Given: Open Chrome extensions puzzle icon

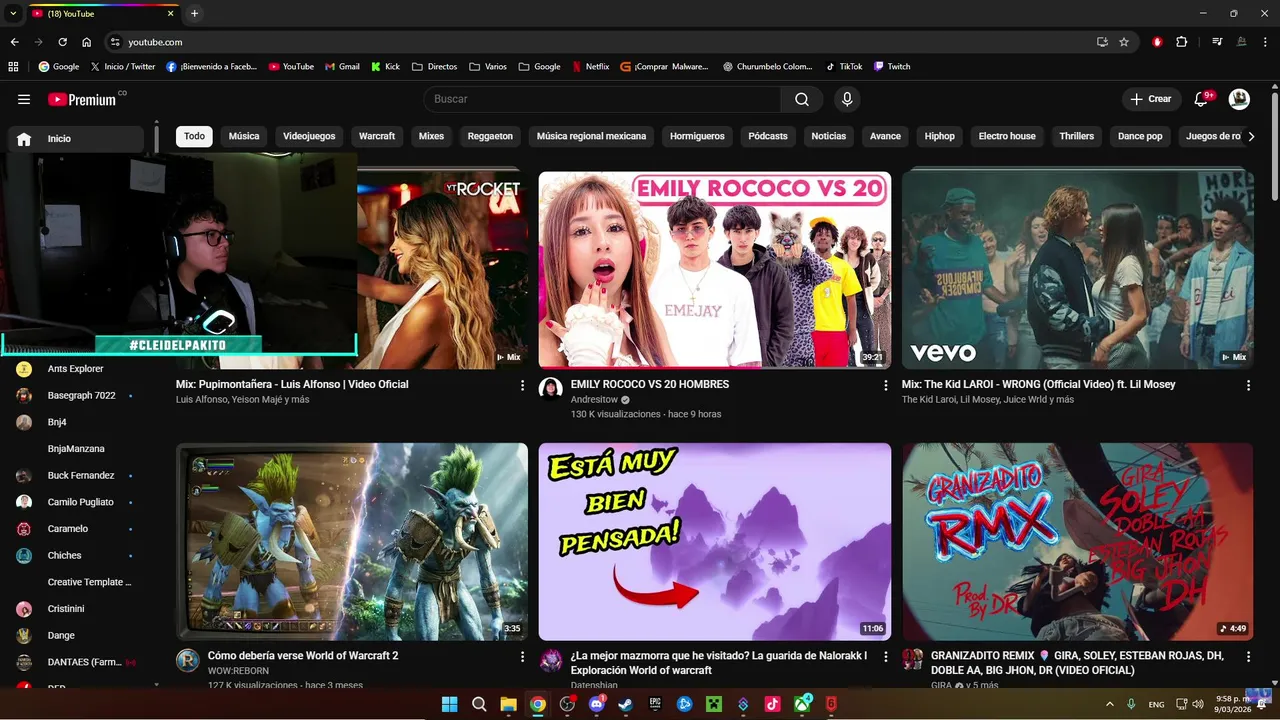Looking at the screenshot, I should click(1181, 42).
